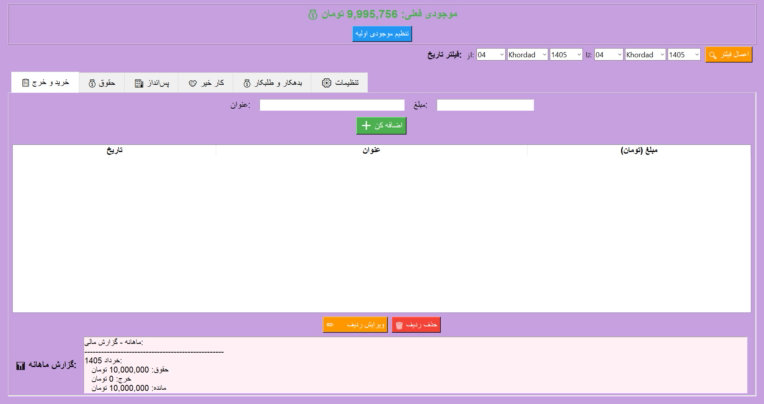Click the calendar icon beside گزارش ماهانه label
764x404 pixels.
tap(20, 366)
